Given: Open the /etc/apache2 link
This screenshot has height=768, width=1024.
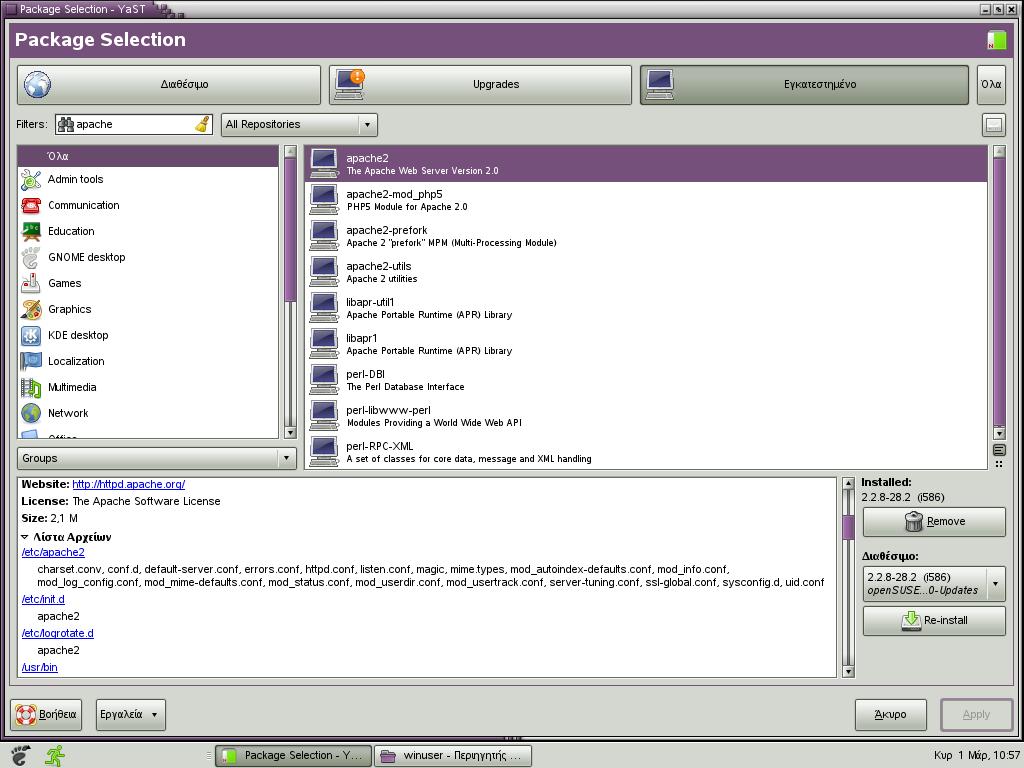Looking at the screenshot, I should [x=53, y=552].
